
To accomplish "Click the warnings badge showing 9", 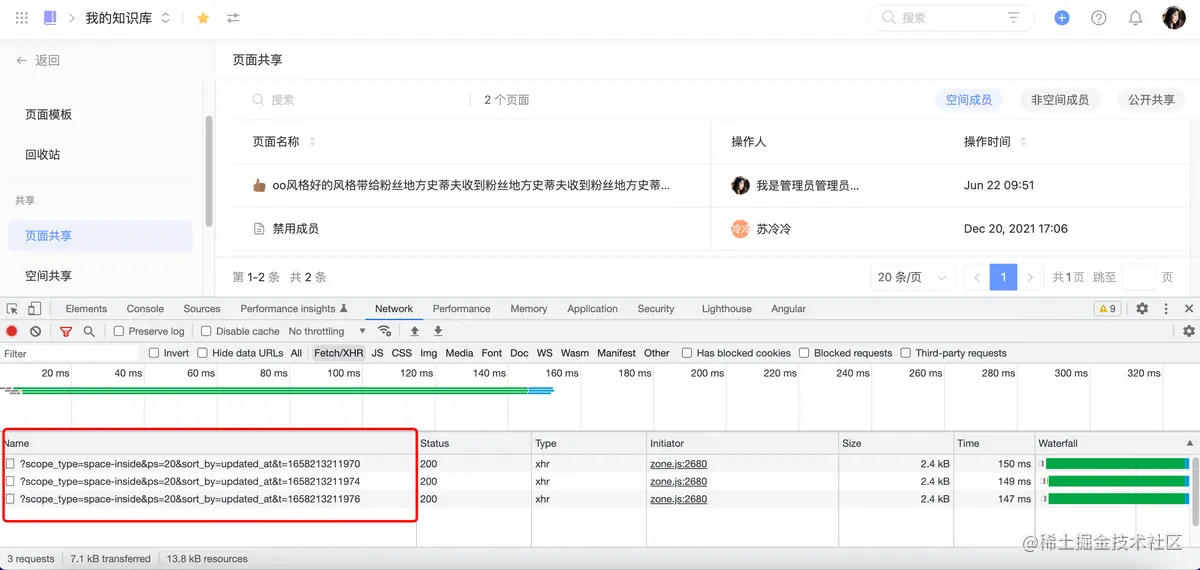I will (1107, 309).
